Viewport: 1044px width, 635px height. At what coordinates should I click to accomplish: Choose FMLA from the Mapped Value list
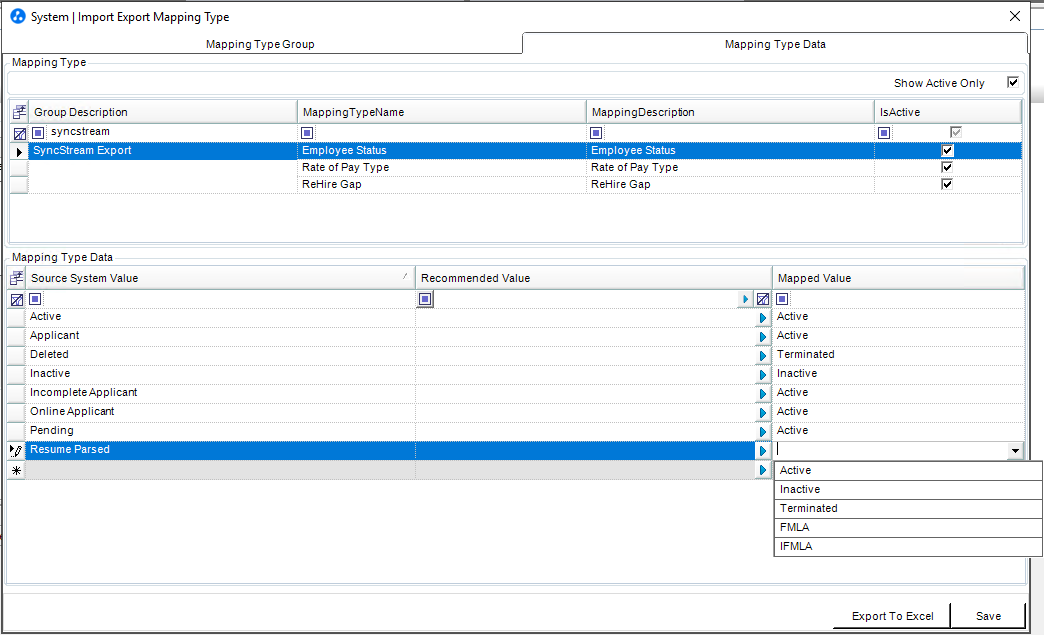pos(908,527)
